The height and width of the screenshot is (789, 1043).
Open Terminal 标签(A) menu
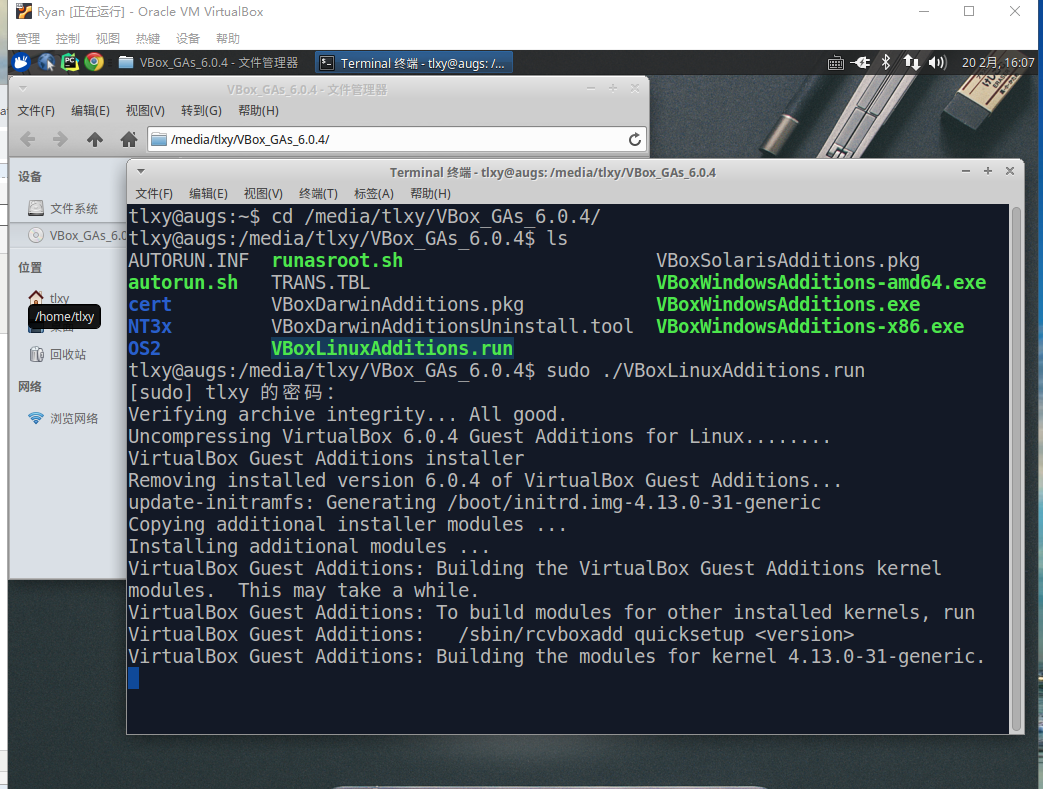374,194
